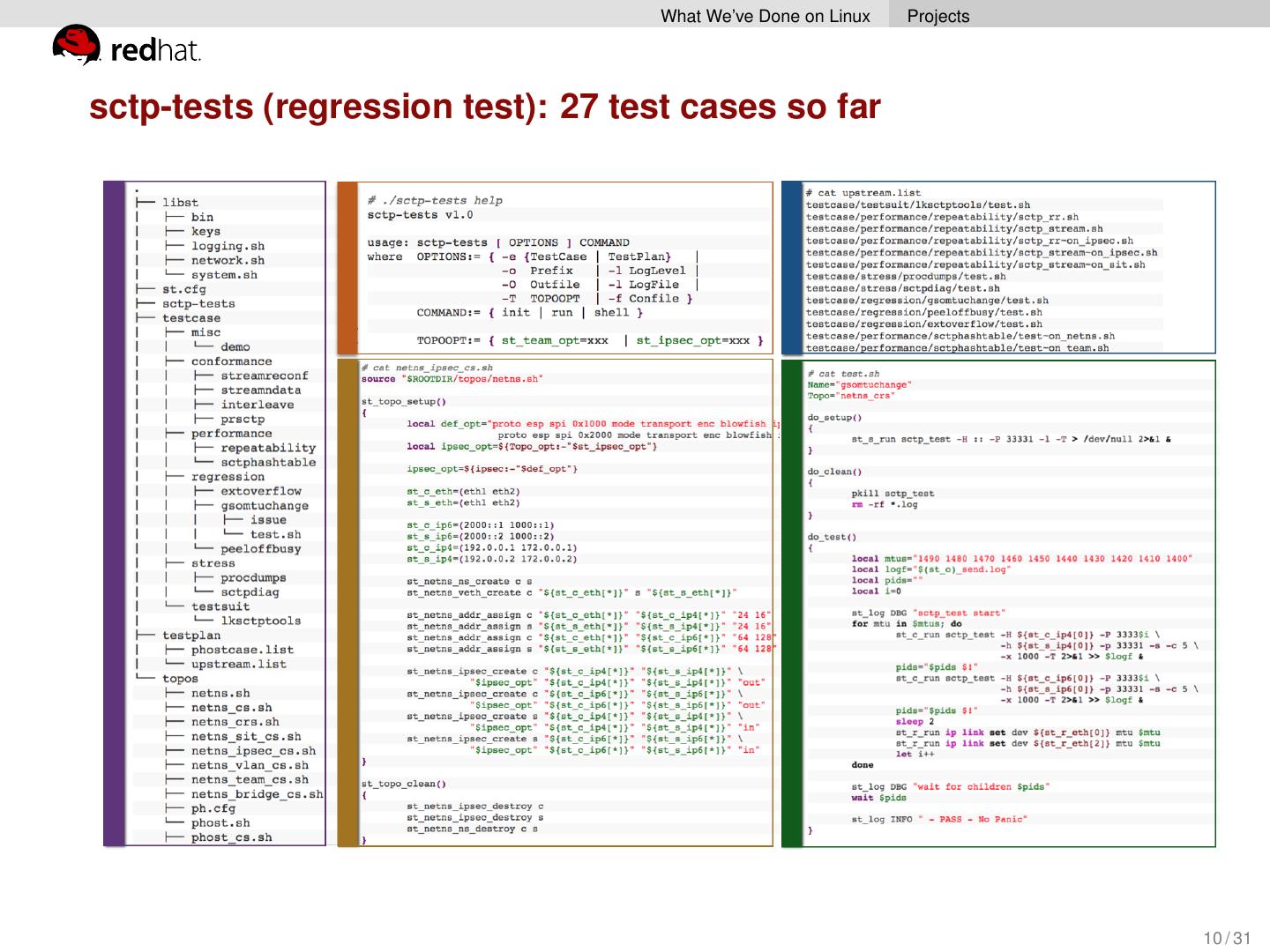Select upstream.list in the directory tree
Image resolution: width=1270 pixels, height=952 pixels.
pos(239,665)
